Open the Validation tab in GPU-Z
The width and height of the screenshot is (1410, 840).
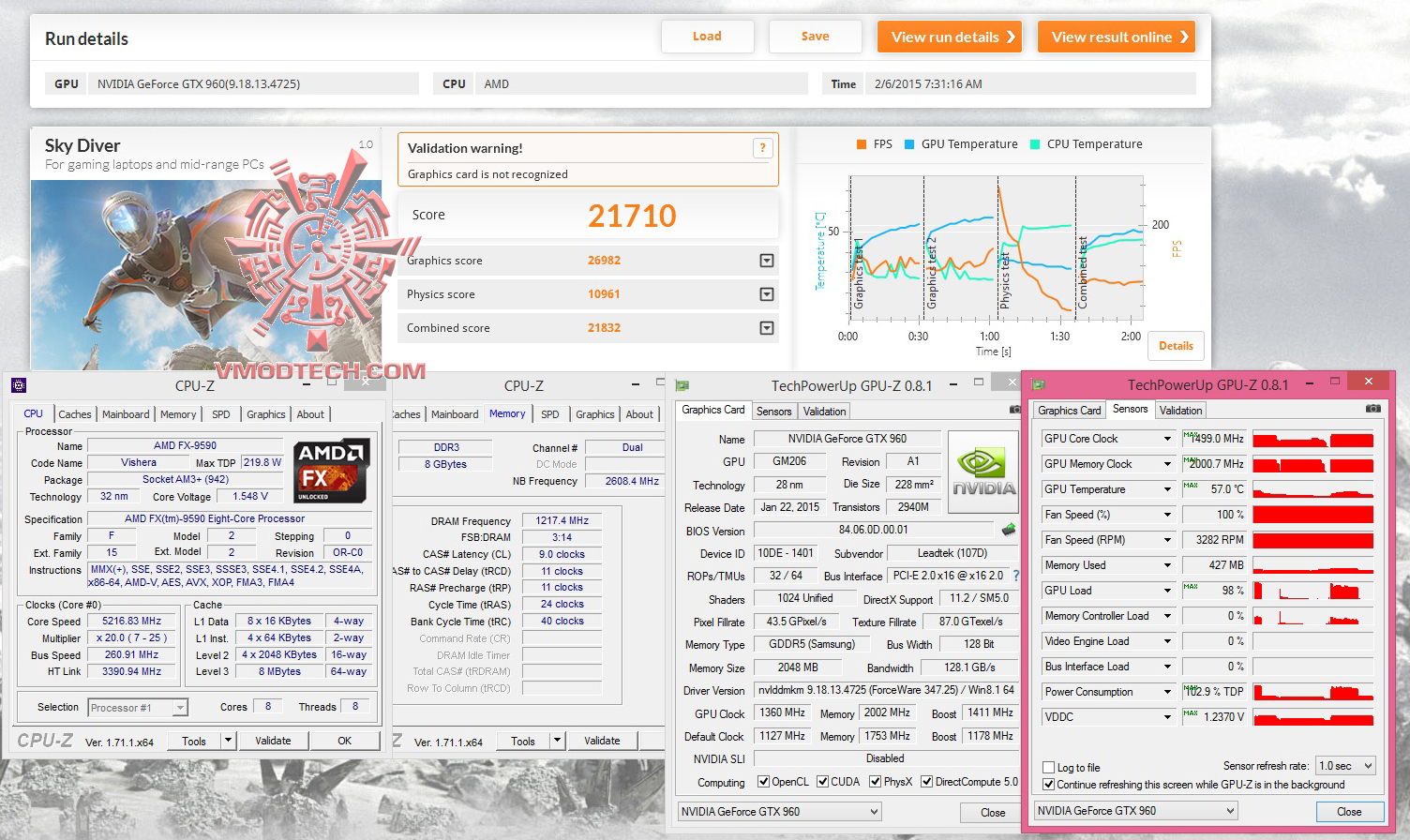click(x=824, y=411)
